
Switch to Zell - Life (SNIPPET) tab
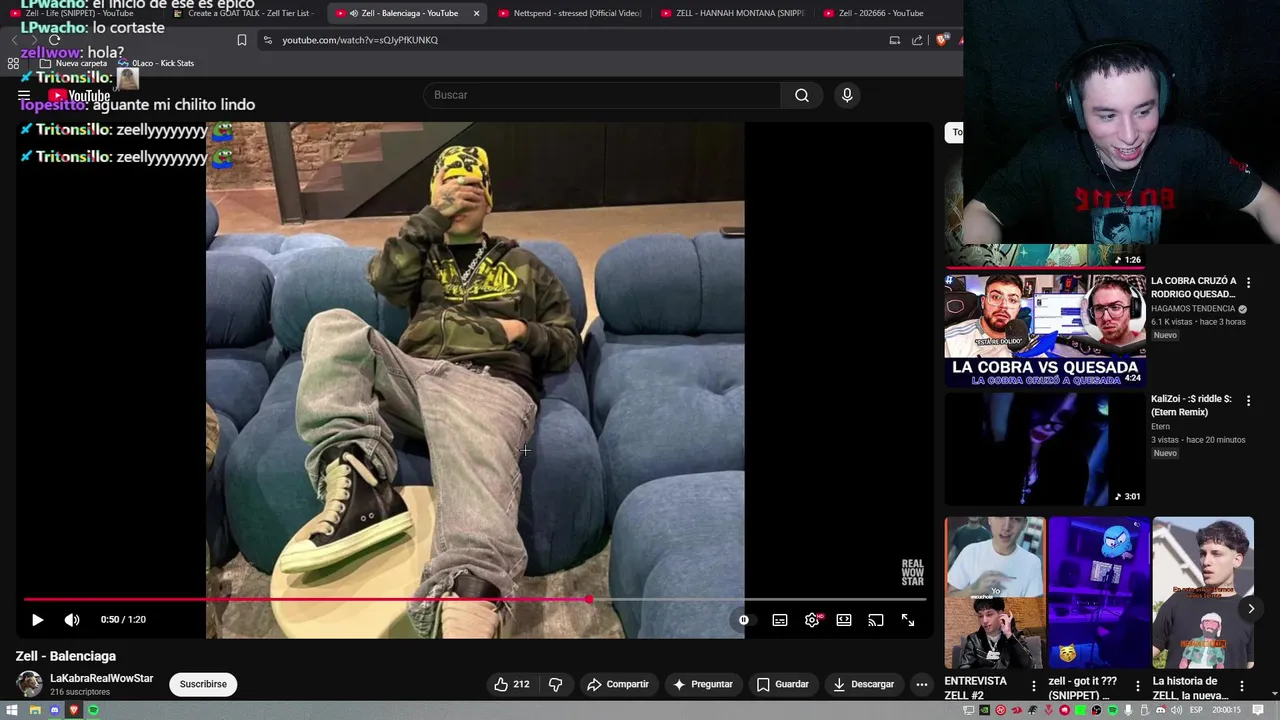pos(80,13)
